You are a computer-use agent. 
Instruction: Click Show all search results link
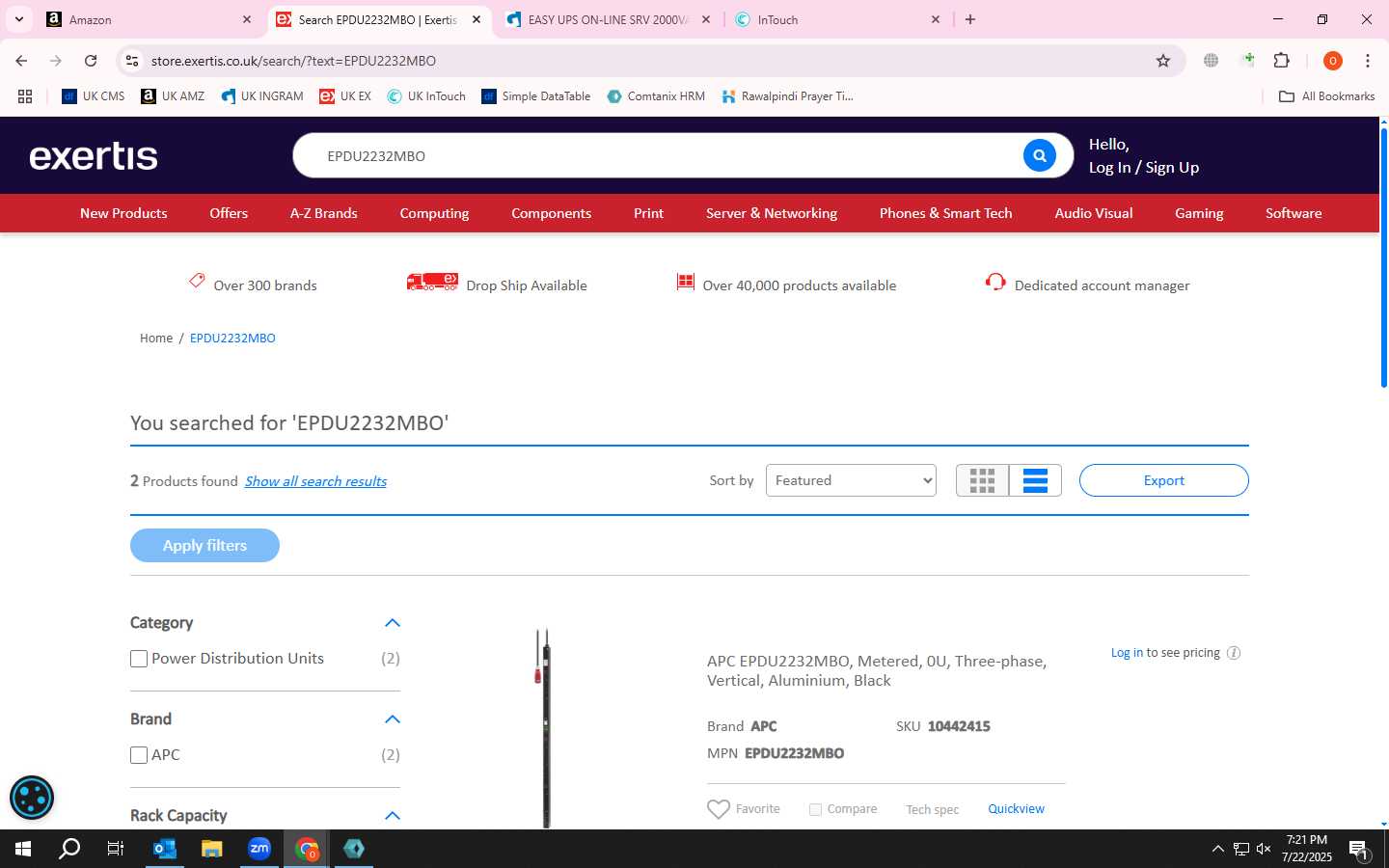click(x=315, y=481)
